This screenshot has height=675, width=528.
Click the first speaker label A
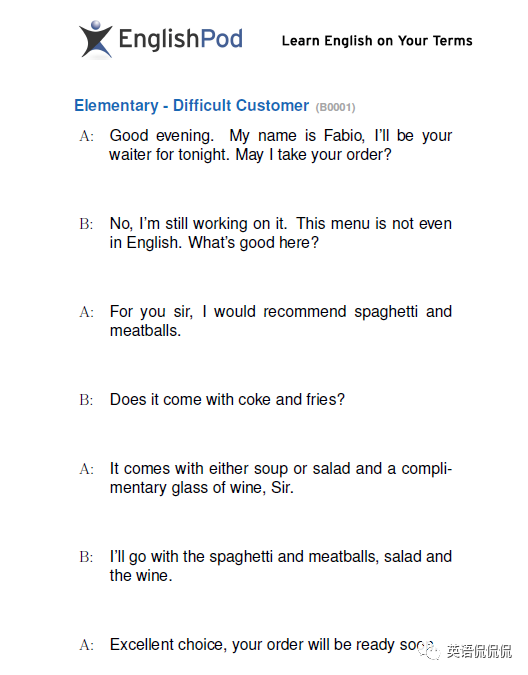(86, 136)
